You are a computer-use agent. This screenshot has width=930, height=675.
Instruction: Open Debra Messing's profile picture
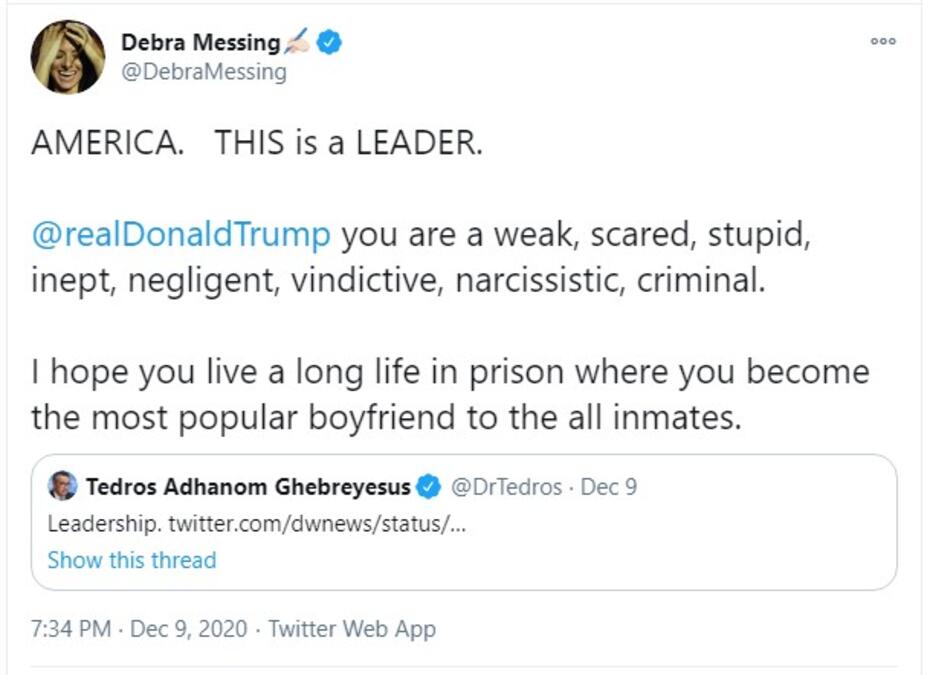click(68, 57)
